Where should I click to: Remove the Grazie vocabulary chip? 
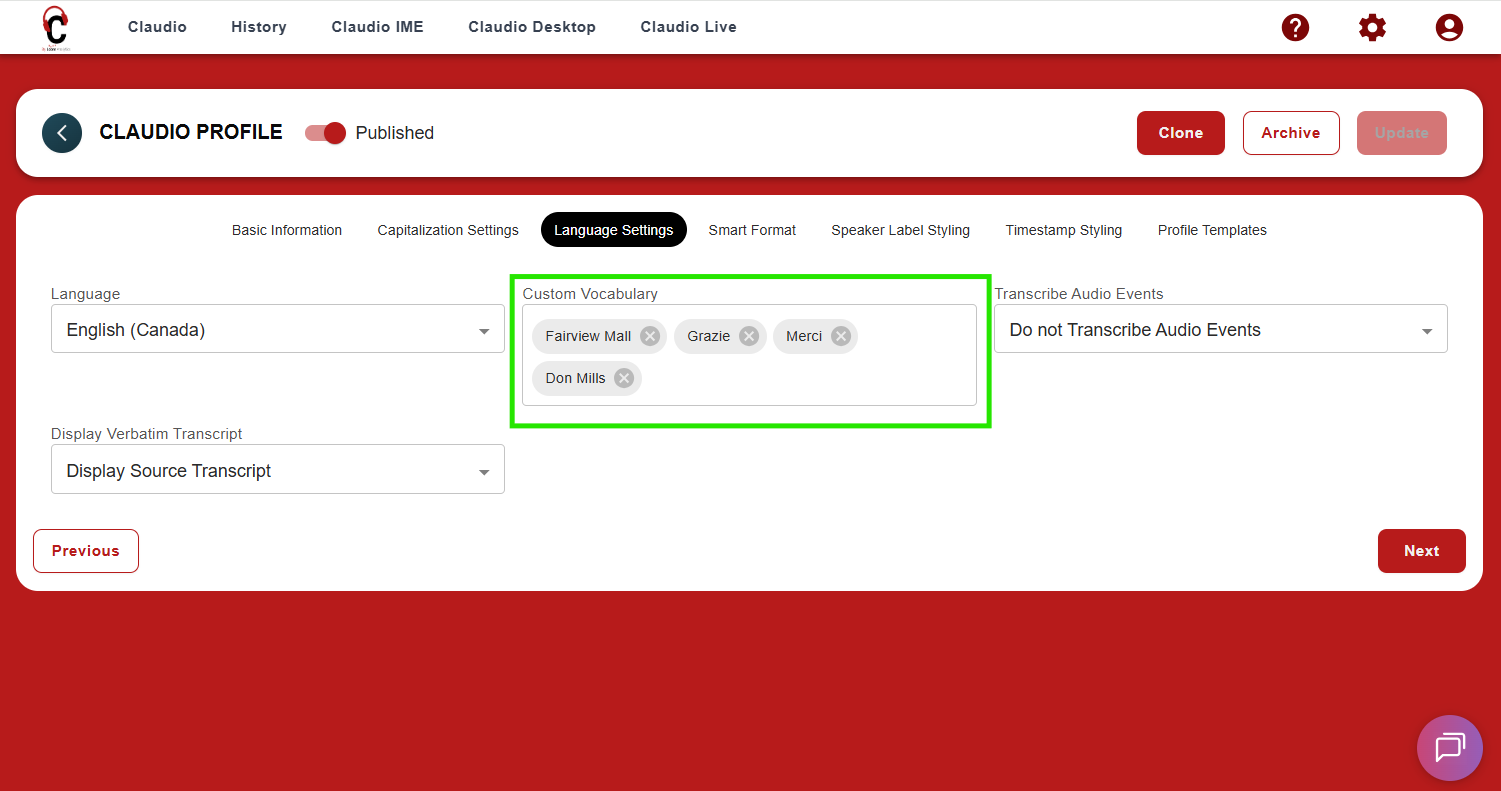tap(749, 336)
